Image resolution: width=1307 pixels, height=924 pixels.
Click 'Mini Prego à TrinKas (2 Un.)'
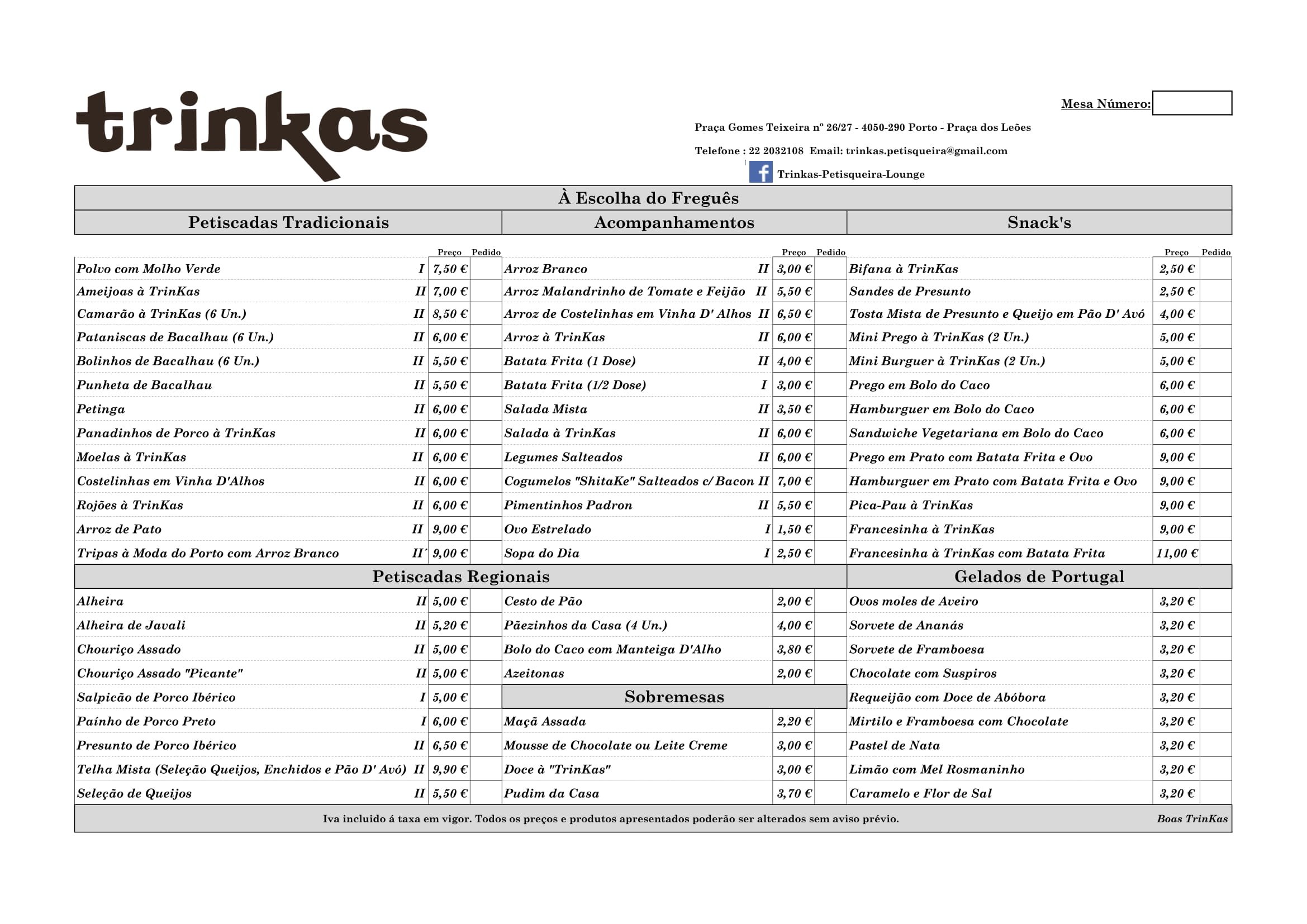939,337
